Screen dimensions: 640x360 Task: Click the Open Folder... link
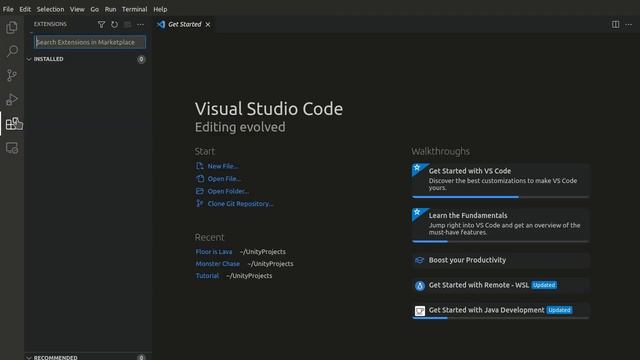(x=228, y=191)
